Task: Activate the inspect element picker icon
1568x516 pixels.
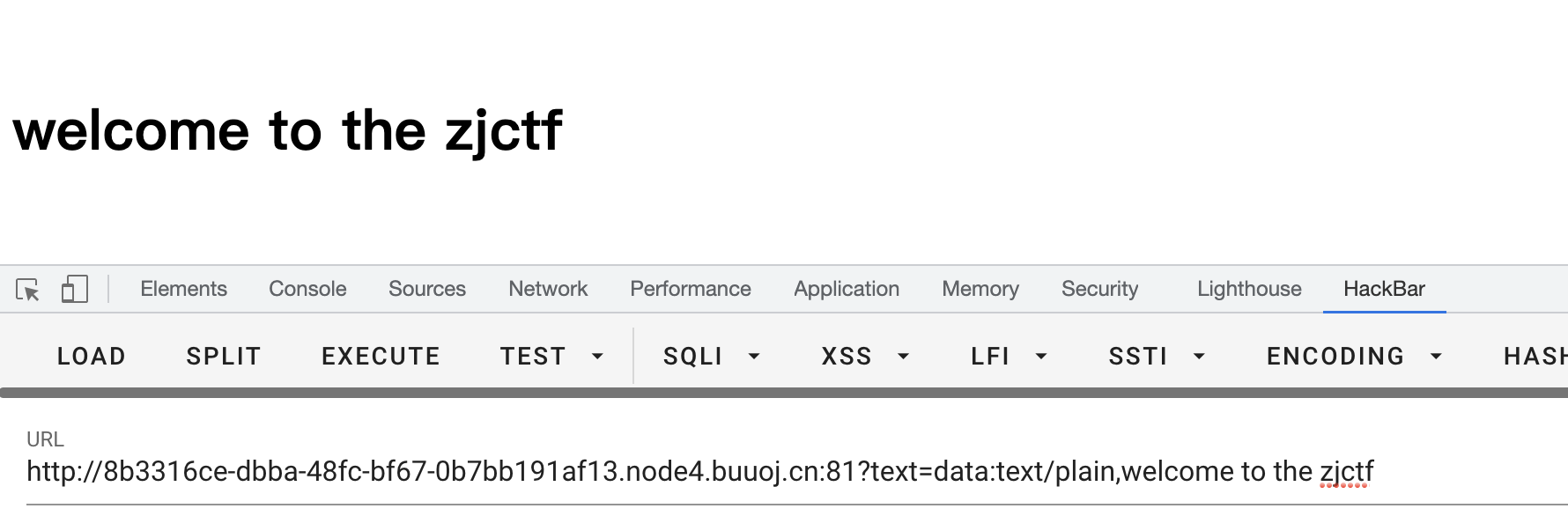Action: point(28,290)
